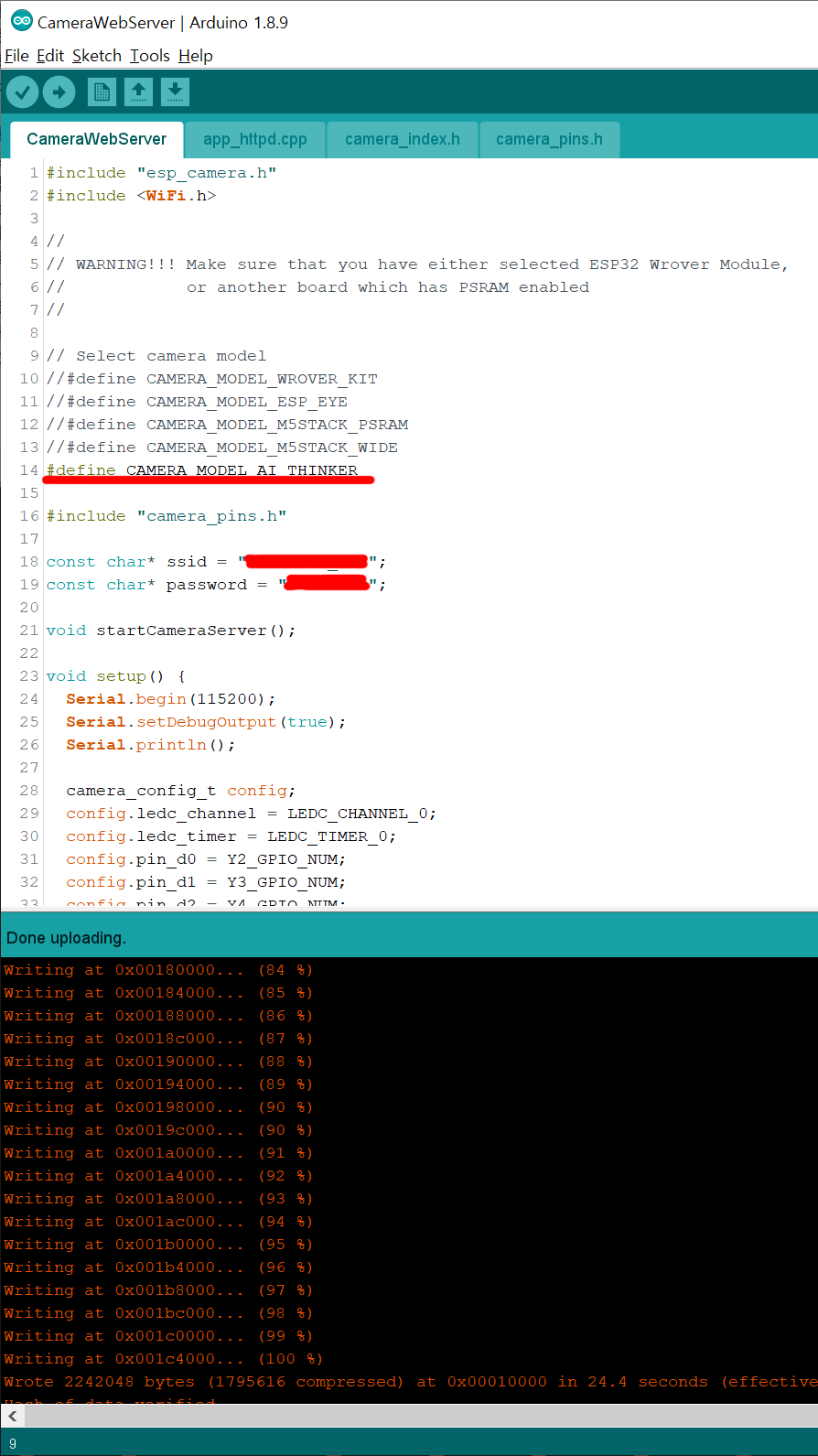Switch to the CameraWebServer tab
Screen dimensions: 818x1456
click(96, 139)
